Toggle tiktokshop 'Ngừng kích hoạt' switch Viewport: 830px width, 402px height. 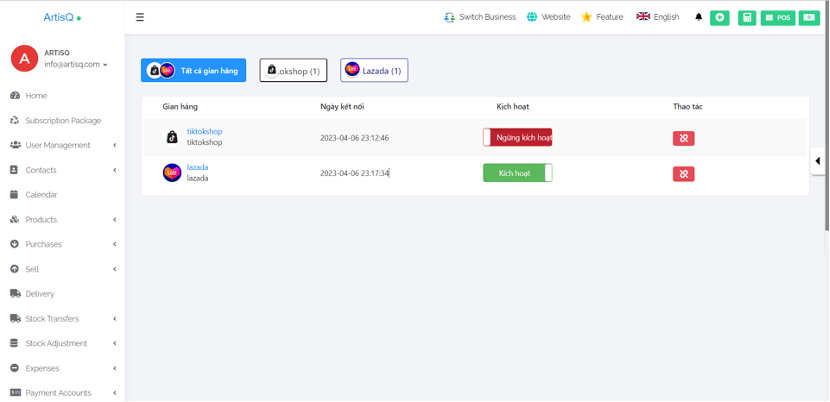[x=517, y=137]
